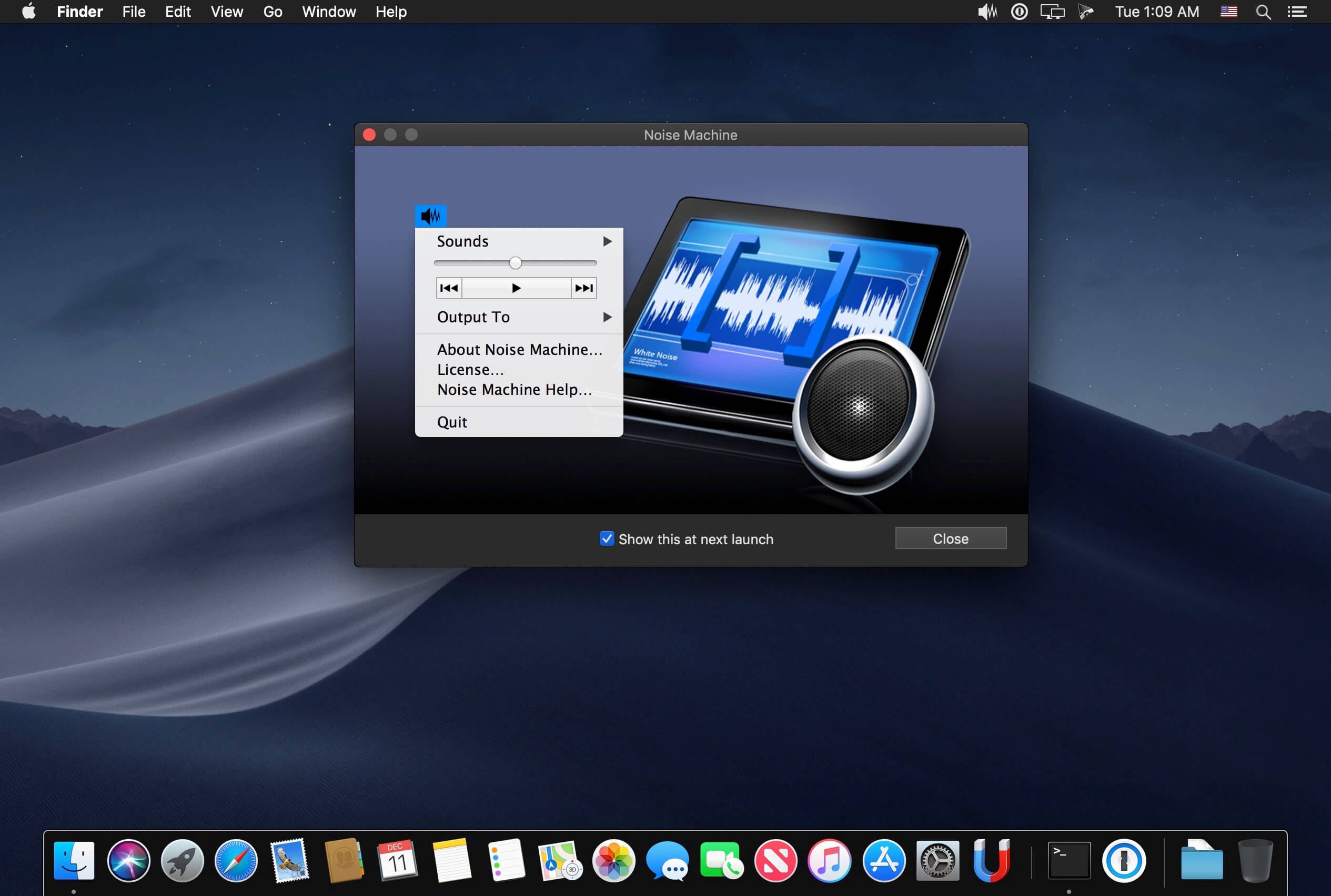The width and height of the screenshot is (1331, 896).
Task: Click the US flag input source icon
Action: coord(1228,12)
